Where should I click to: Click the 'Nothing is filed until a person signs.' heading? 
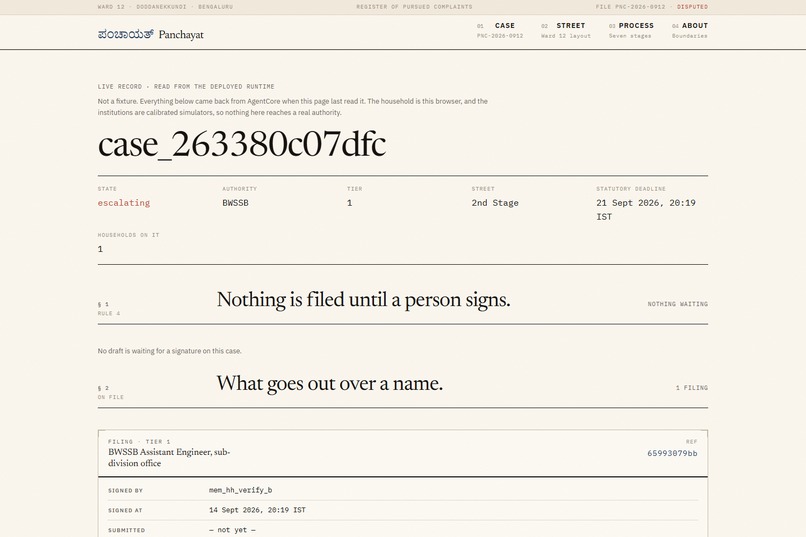coord(363,300)
